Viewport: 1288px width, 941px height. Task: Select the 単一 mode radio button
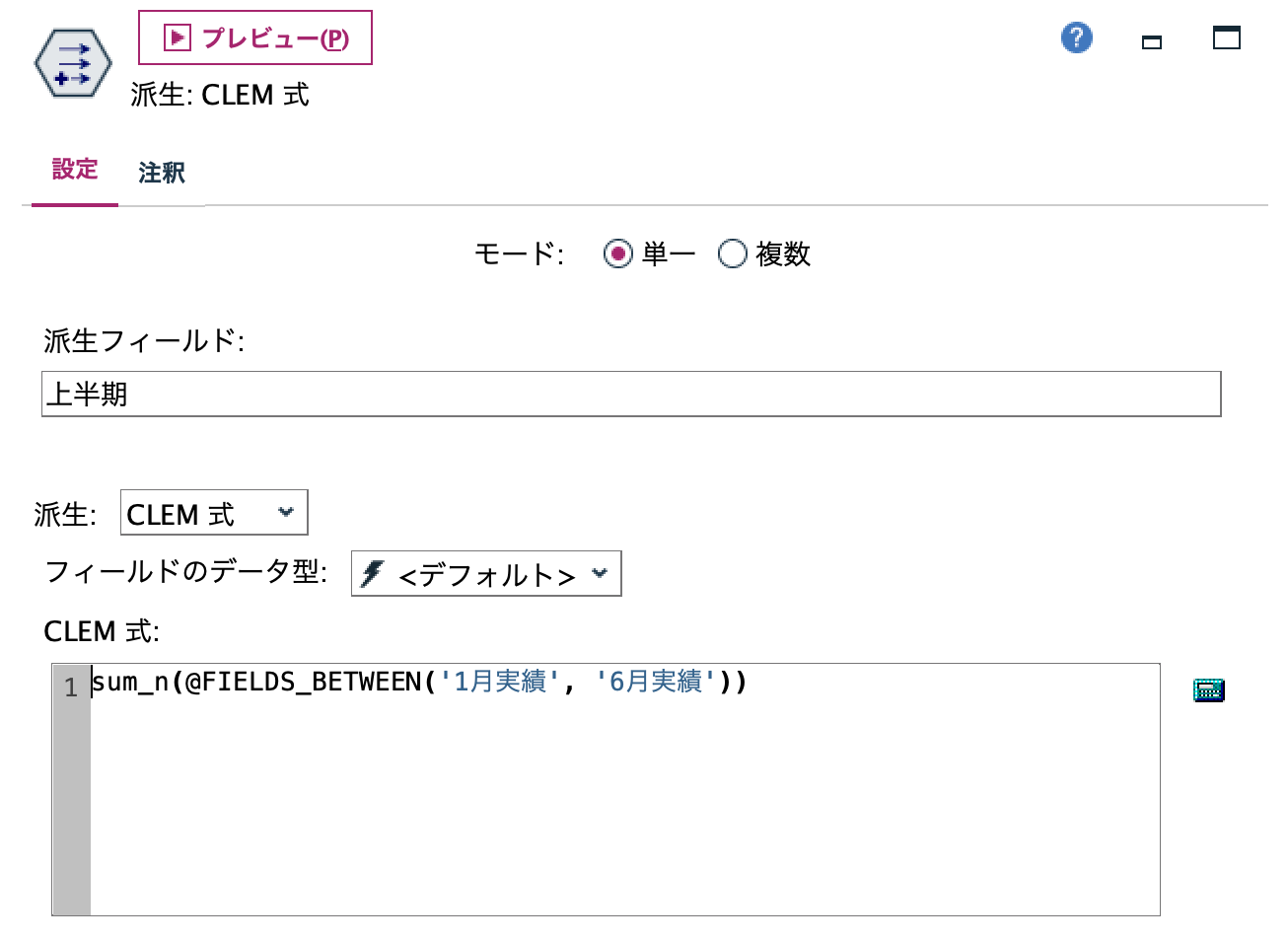coord(618,253)
